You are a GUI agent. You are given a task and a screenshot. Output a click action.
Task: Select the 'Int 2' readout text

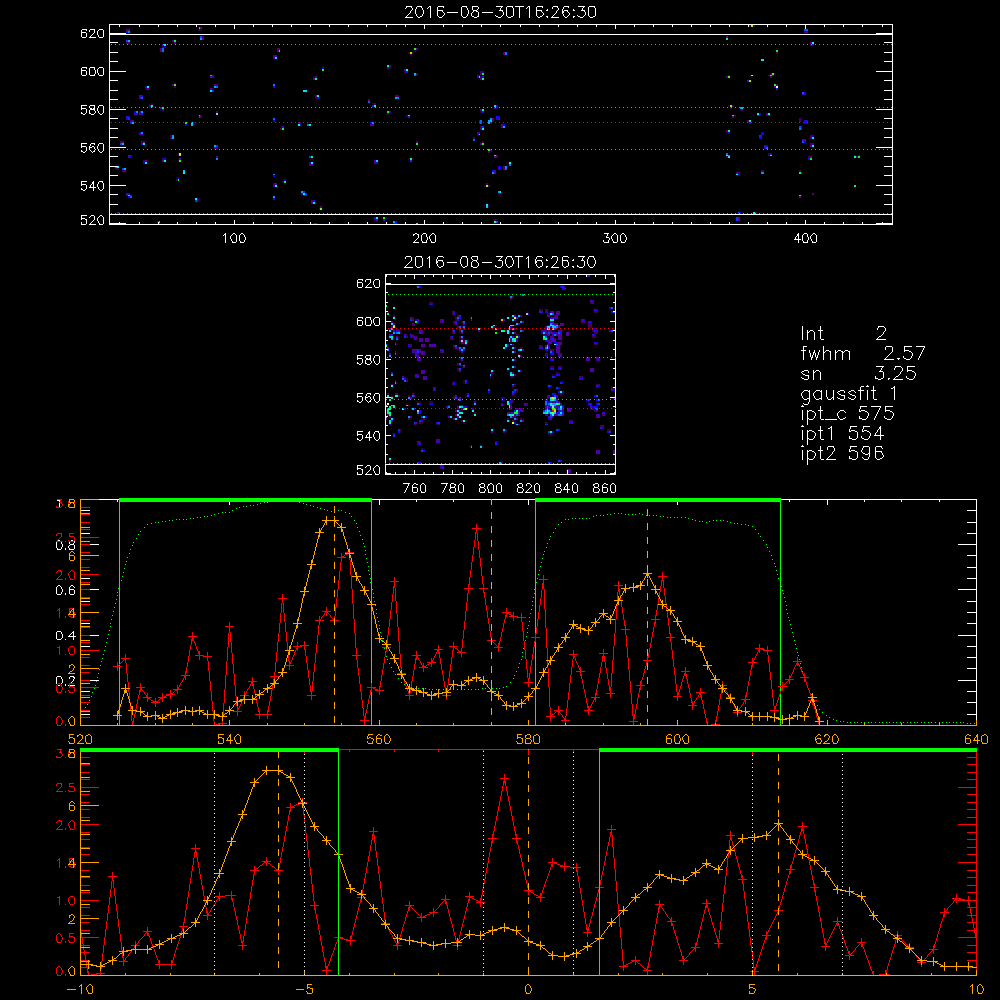point(844,334)
